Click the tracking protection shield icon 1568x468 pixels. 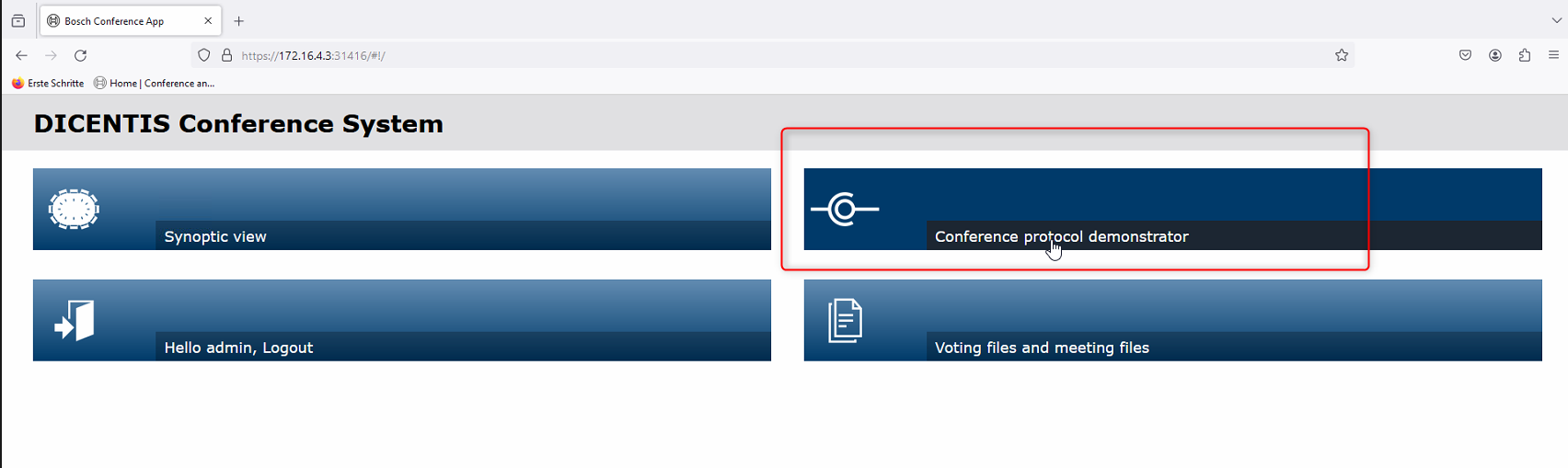pyautogui.click(x=204, y=55)
